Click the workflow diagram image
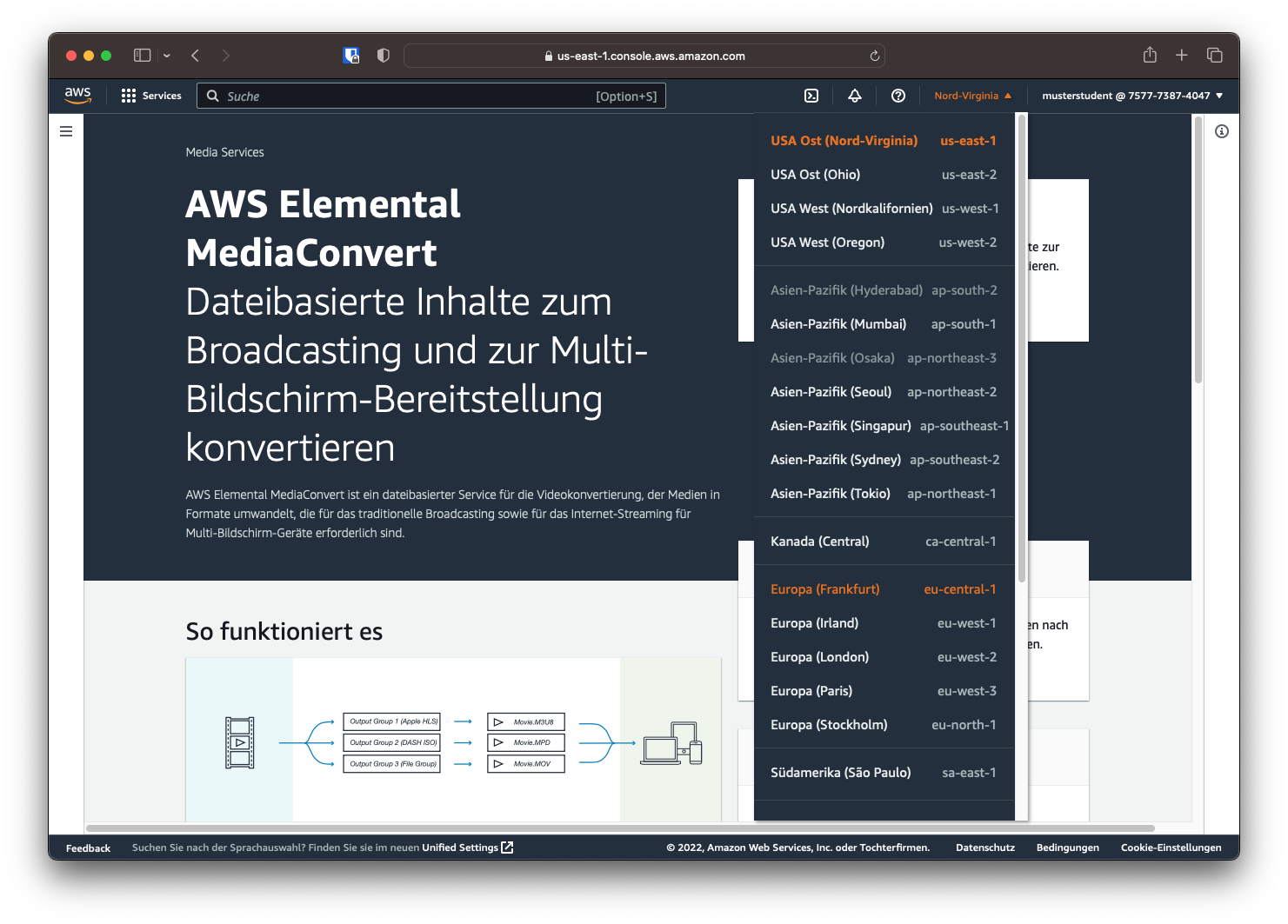 453,740
